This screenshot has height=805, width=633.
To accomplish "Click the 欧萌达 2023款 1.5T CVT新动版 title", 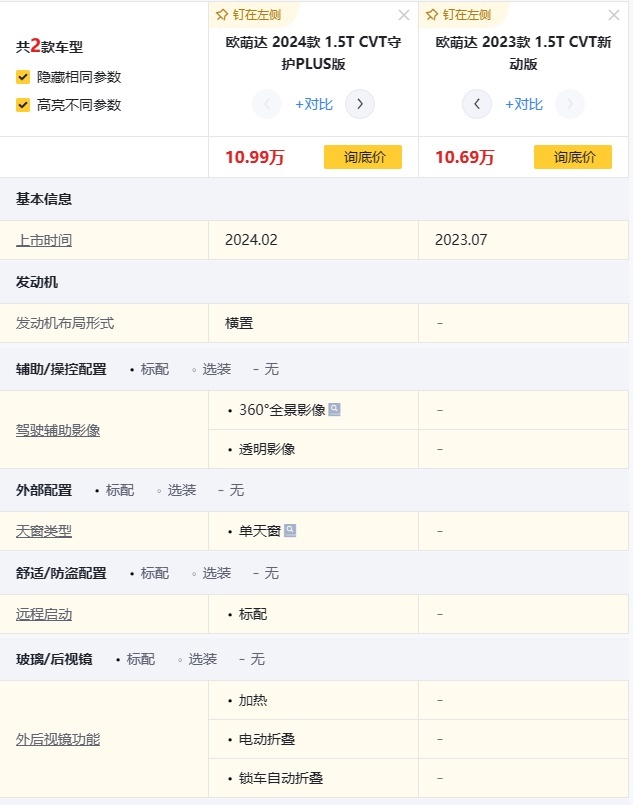I will click(x=523, y=53).
